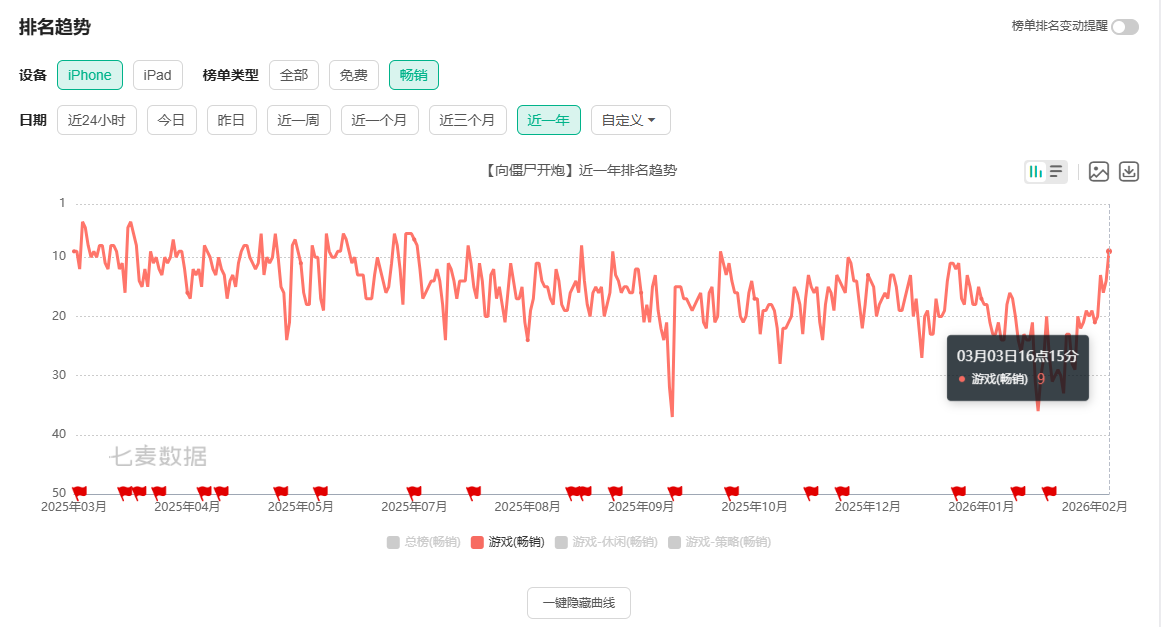Select the chart view icon
The image size is (1161, 627).
[1036, 172]
